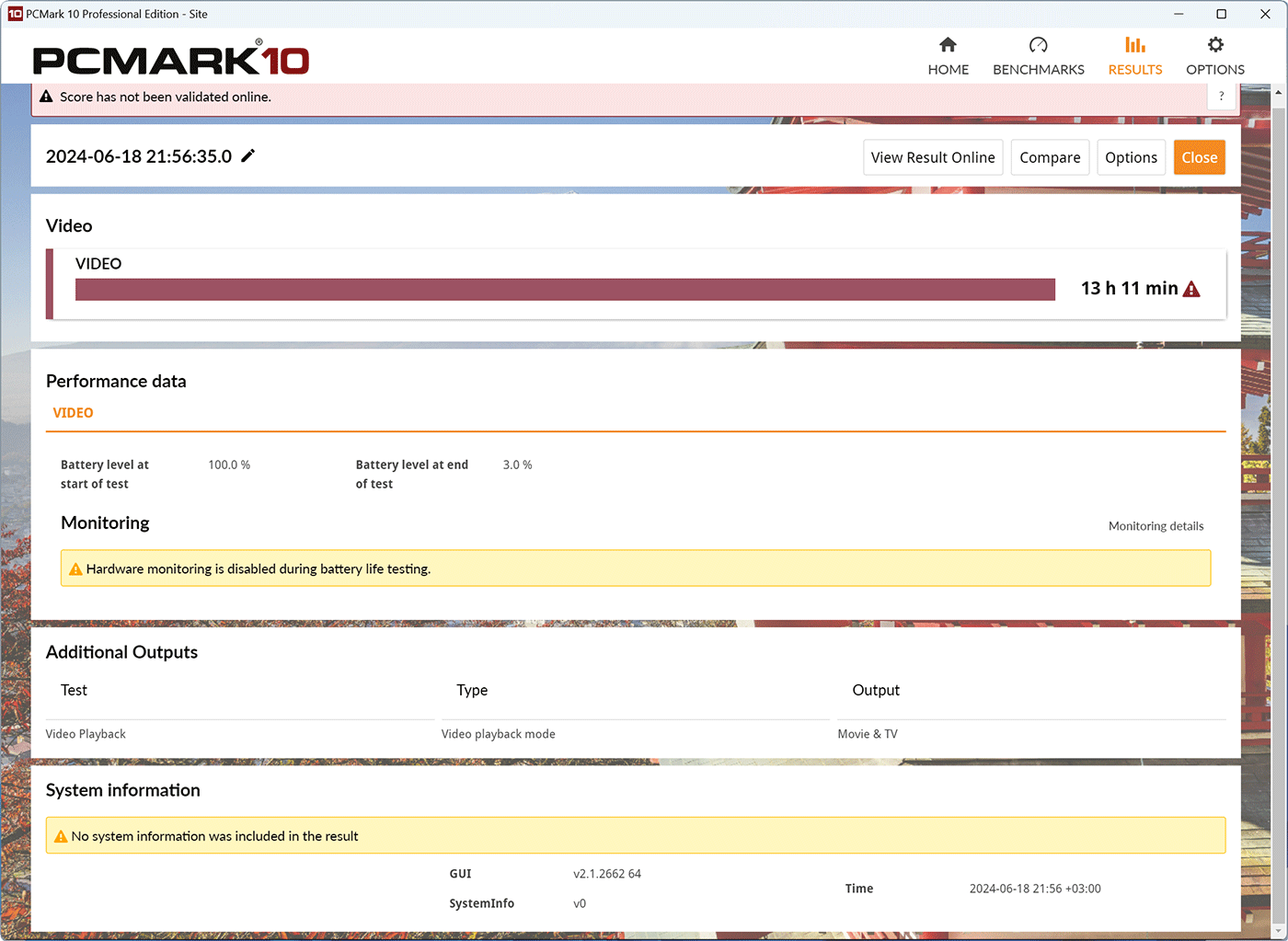Screen dimensions: 1288x941
Task: Click the Video playback mode type cell
Action: pyautogui.click(x=499, y=734)
